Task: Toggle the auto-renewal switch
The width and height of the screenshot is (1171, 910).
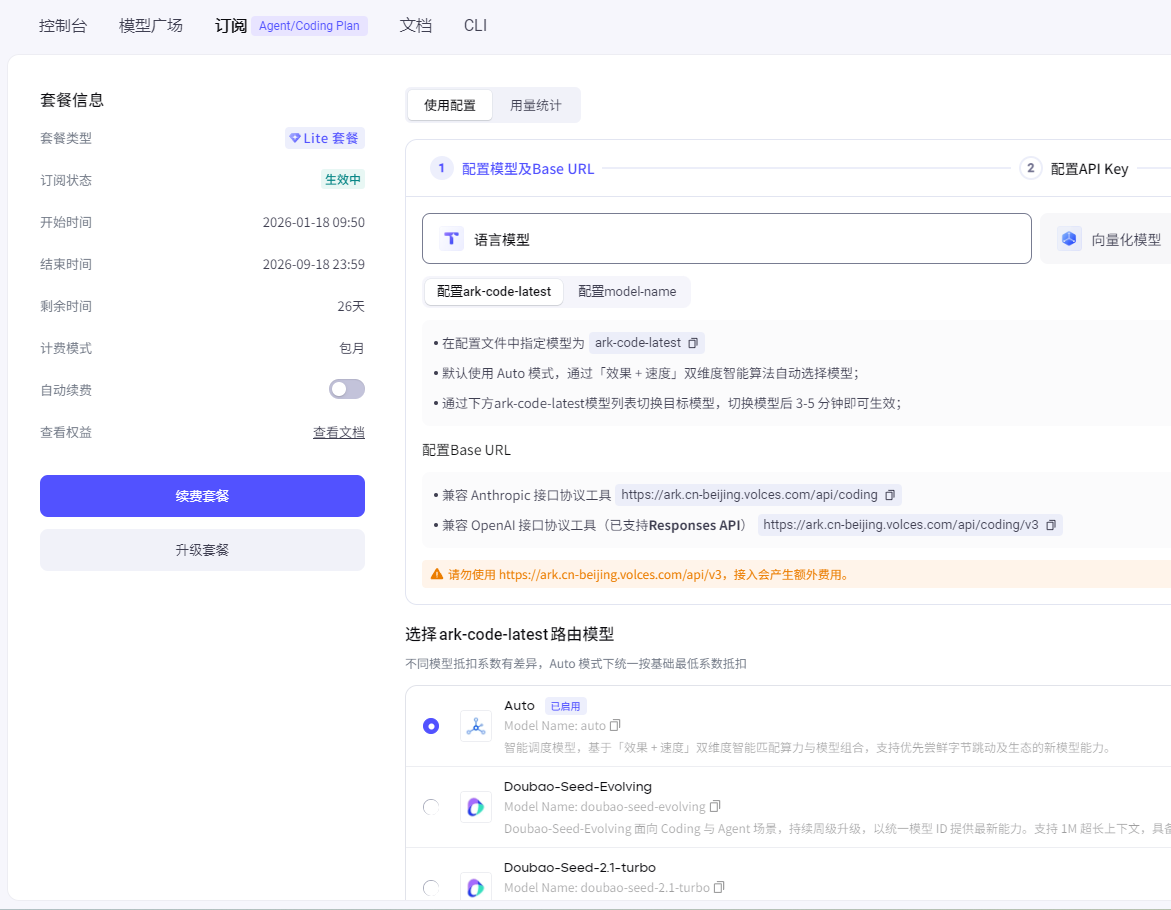Action: point(347,389)
